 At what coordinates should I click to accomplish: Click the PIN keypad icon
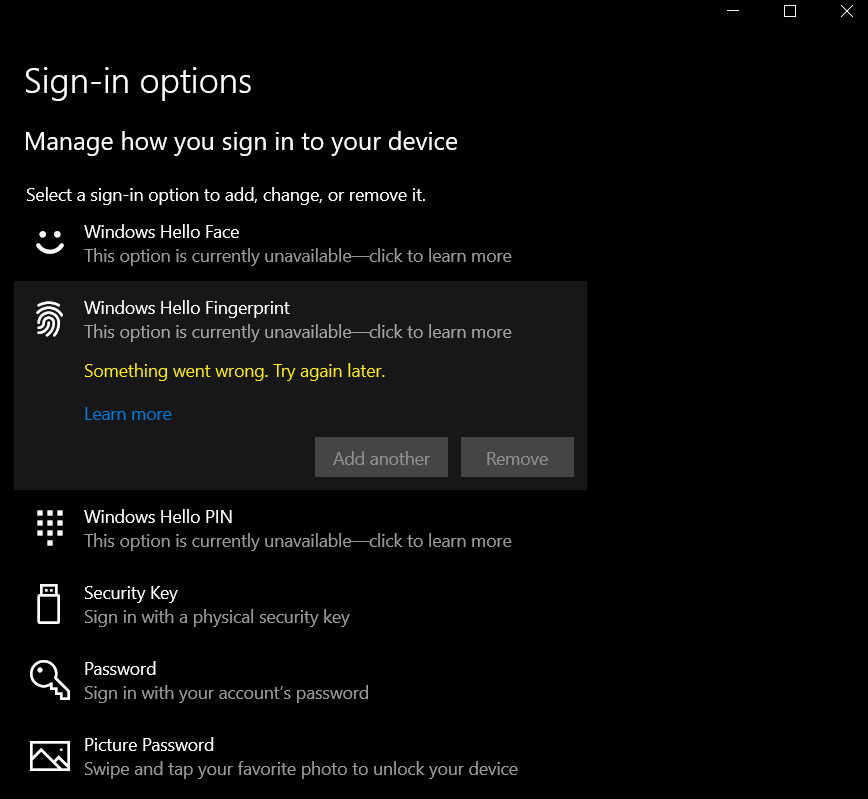pos(50,528)
